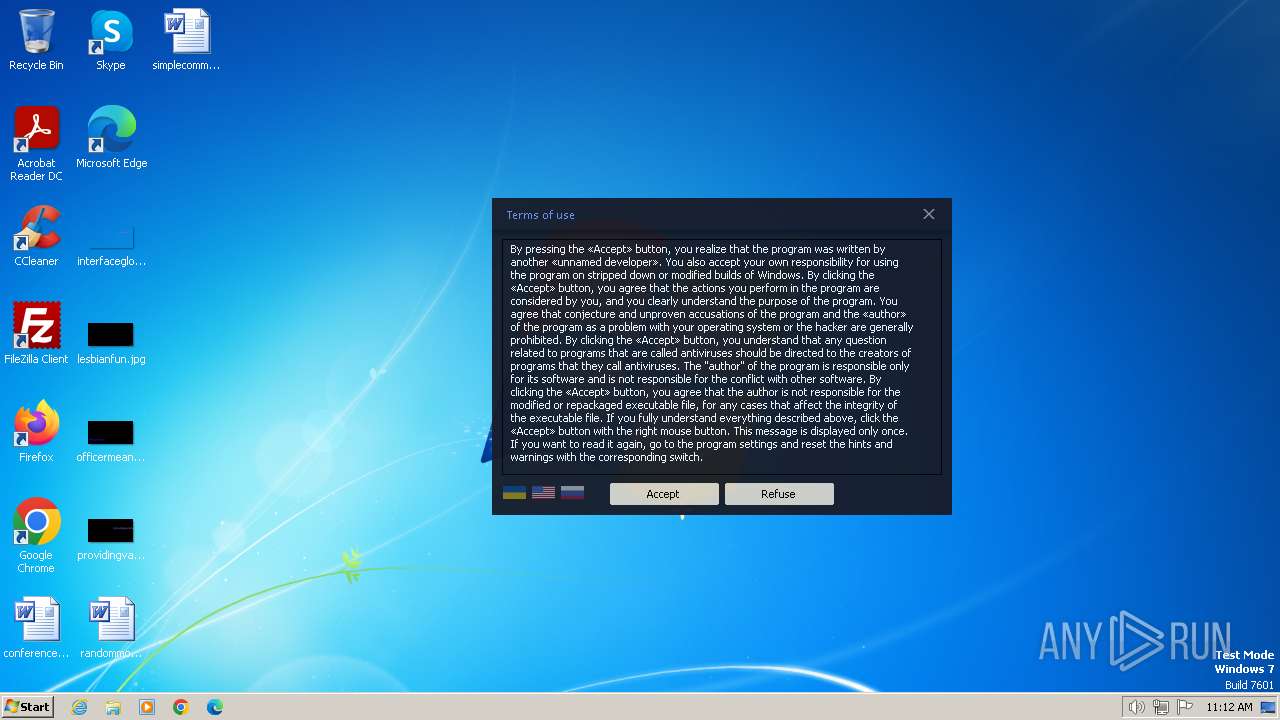
Task: Select the providingva desktop file
Action: point(111,538)
